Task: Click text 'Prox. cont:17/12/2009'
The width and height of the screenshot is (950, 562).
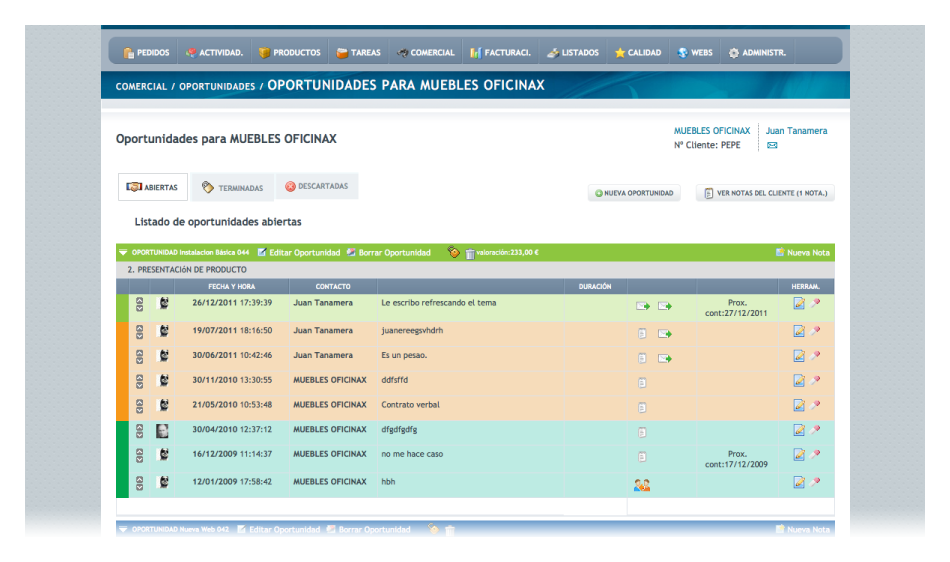Action: click(737, 459)
